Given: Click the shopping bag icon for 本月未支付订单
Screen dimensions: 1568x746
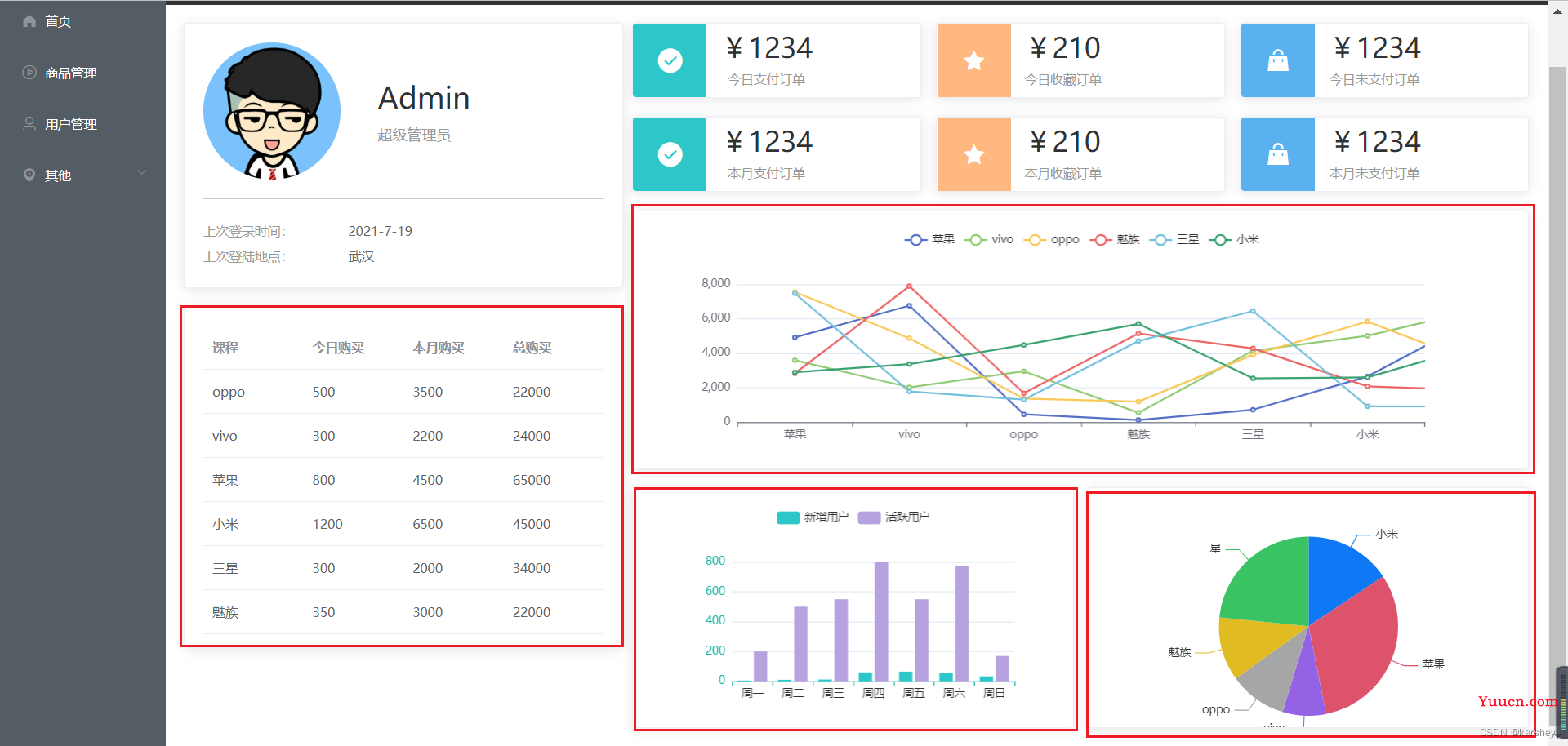Looking at the screenshot, I should (x=1277, y=154).
